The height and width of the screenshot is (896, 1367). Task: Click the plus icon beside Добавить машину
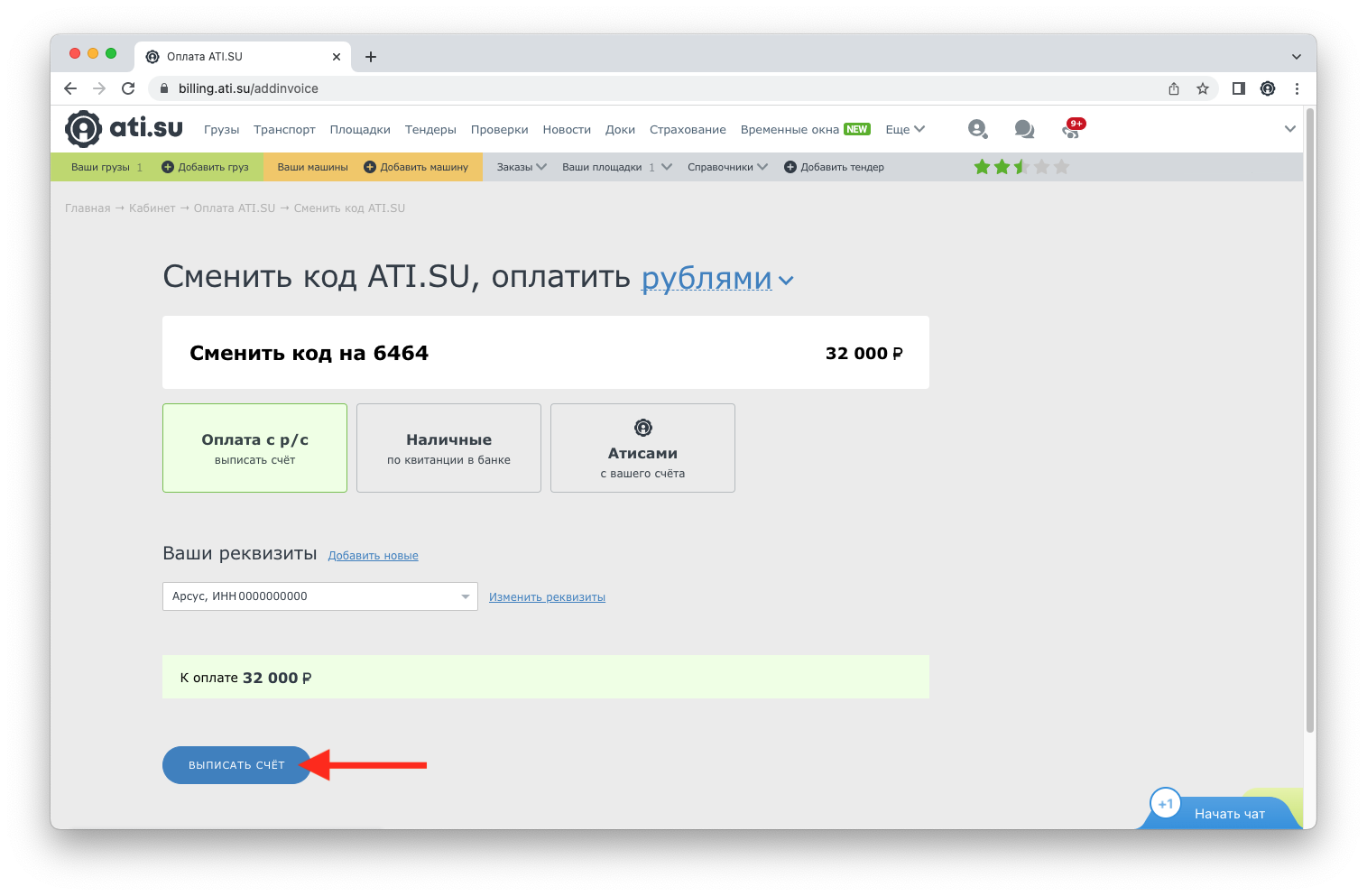click(369, 167)
